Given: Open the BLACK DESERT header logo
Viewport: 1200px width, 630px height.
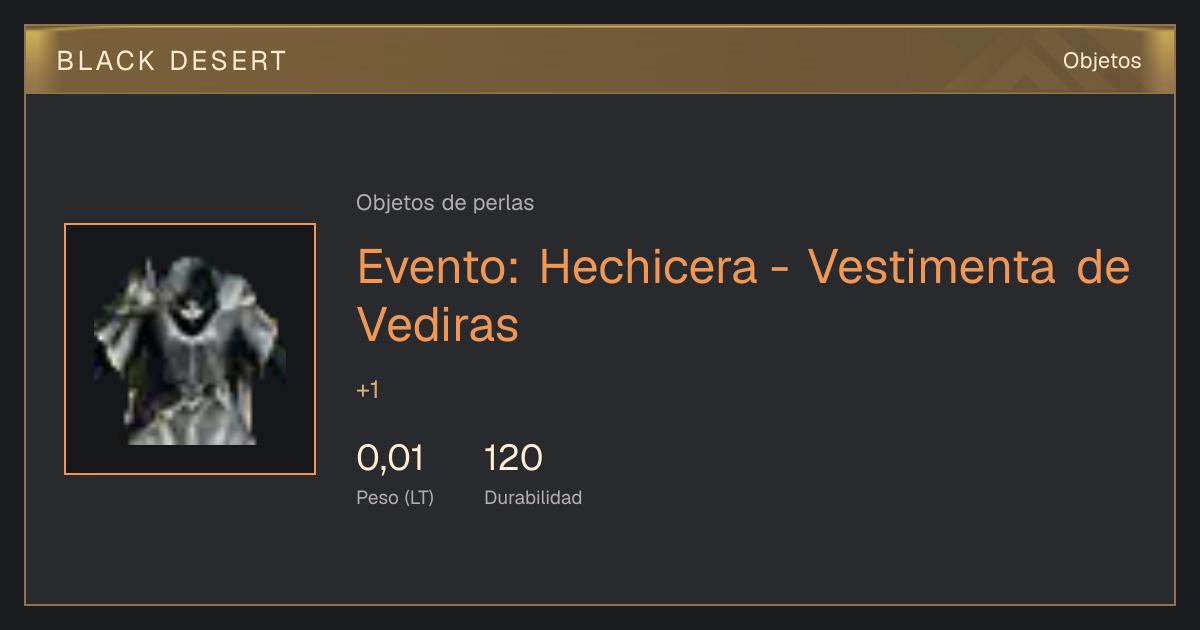Looking at the screenshot, I should pos(172,61).
